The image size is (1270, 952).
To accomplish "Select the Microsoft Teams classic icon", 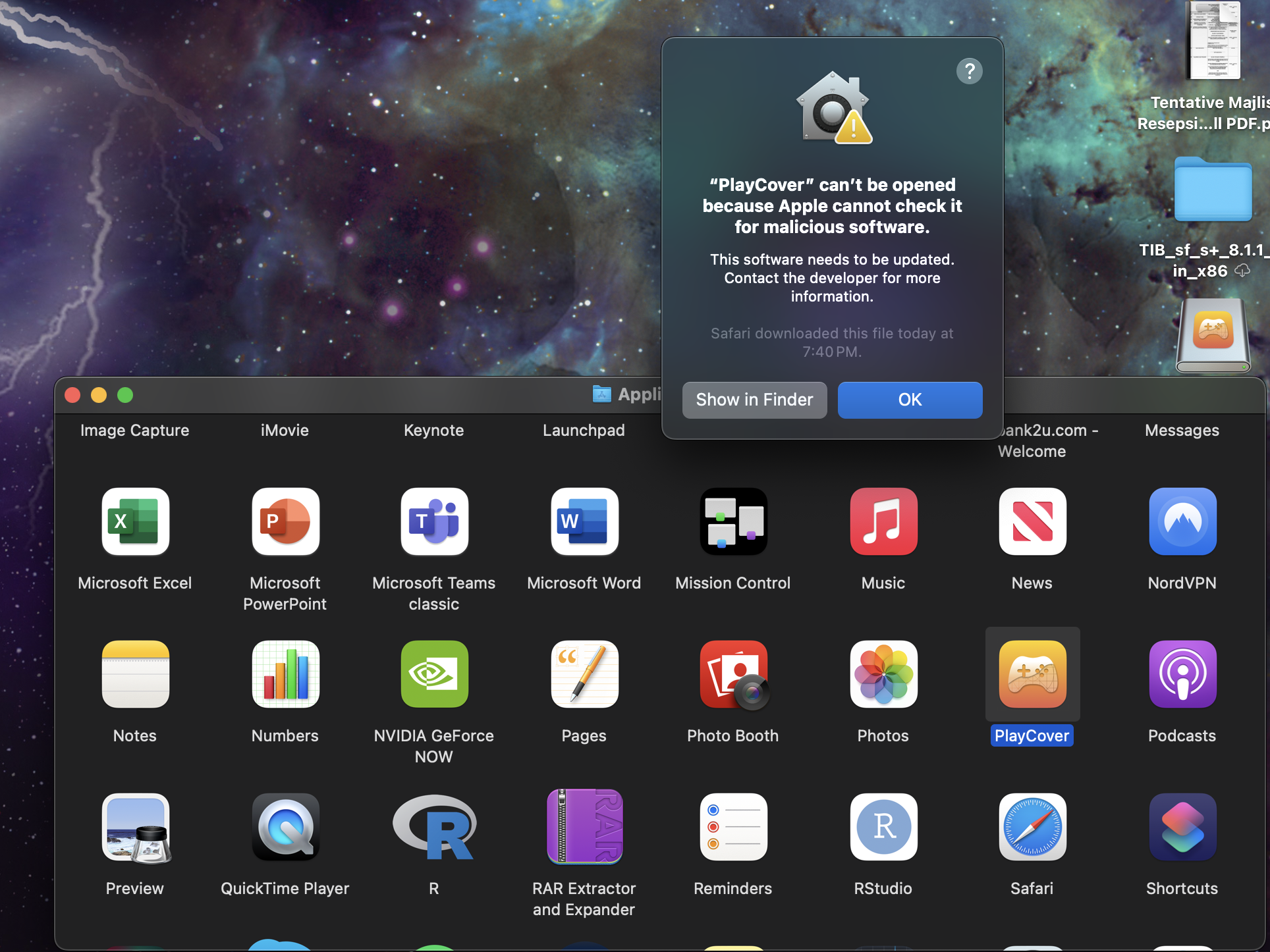I will pyautogui.click(x=434, y=521).
